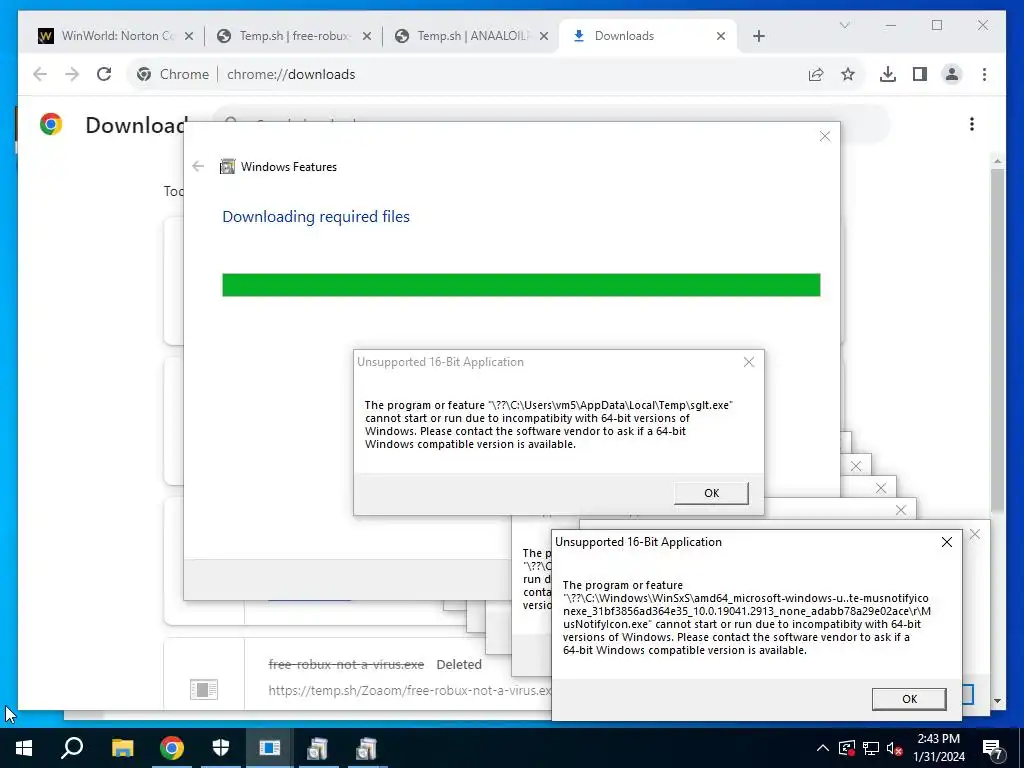Open taskbar search
This screenshot has height=768, width=1024.
point(72,748)
